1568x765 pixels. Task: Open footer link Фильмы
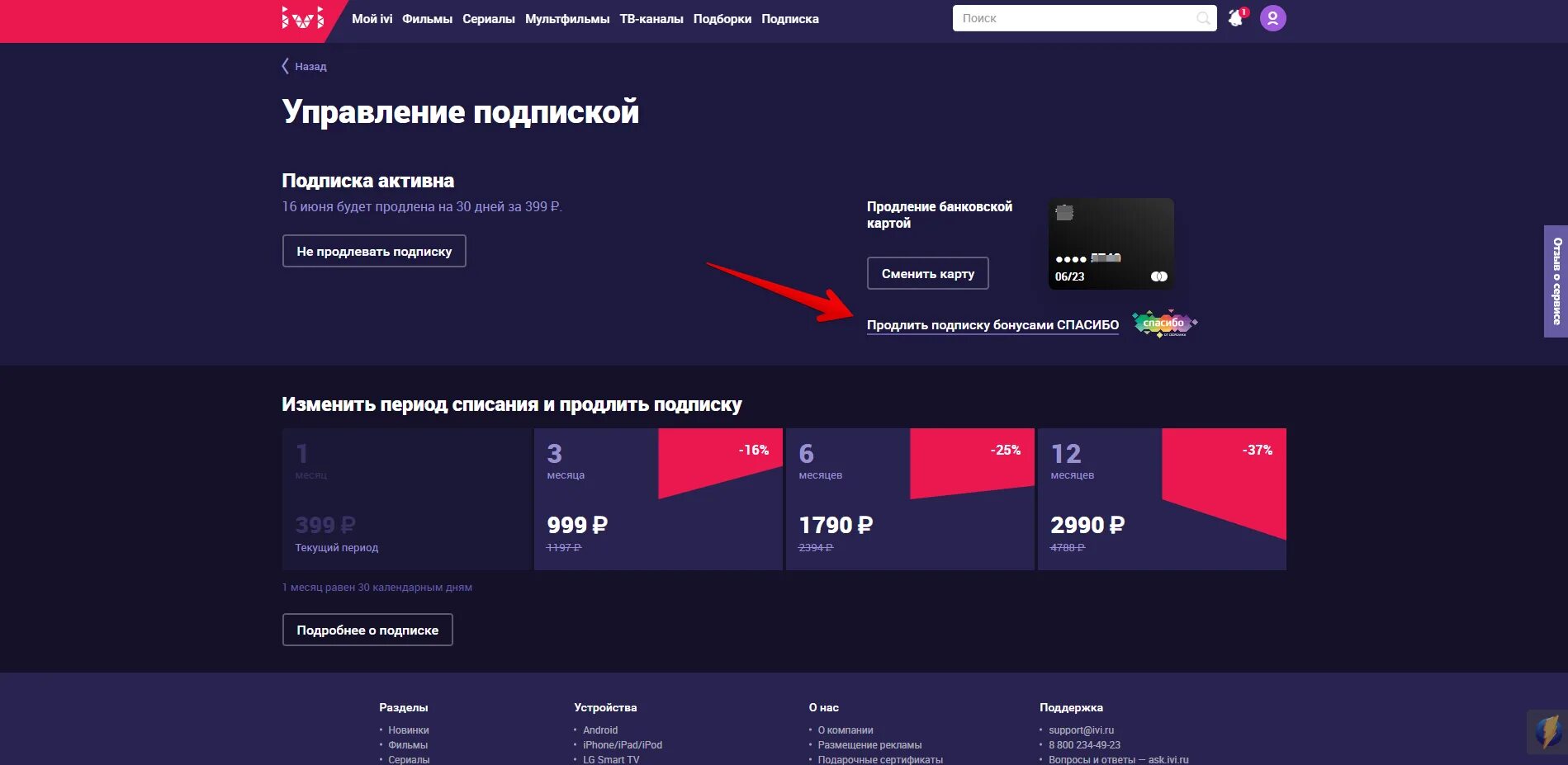(x=408, y=745)
